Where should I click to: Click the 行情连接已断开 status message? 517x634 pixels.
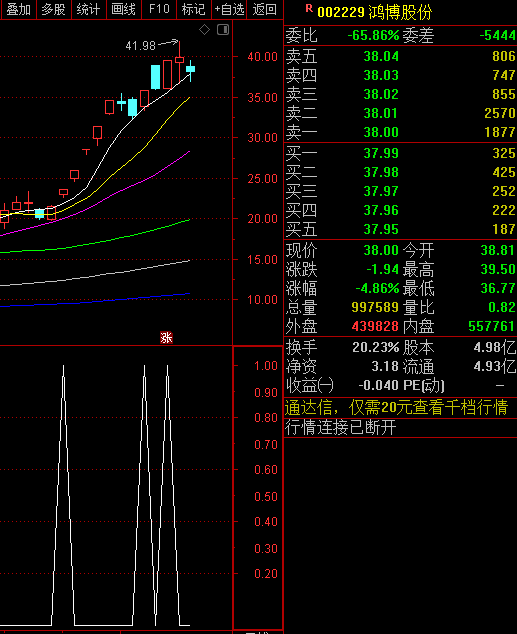pos(340,427)
